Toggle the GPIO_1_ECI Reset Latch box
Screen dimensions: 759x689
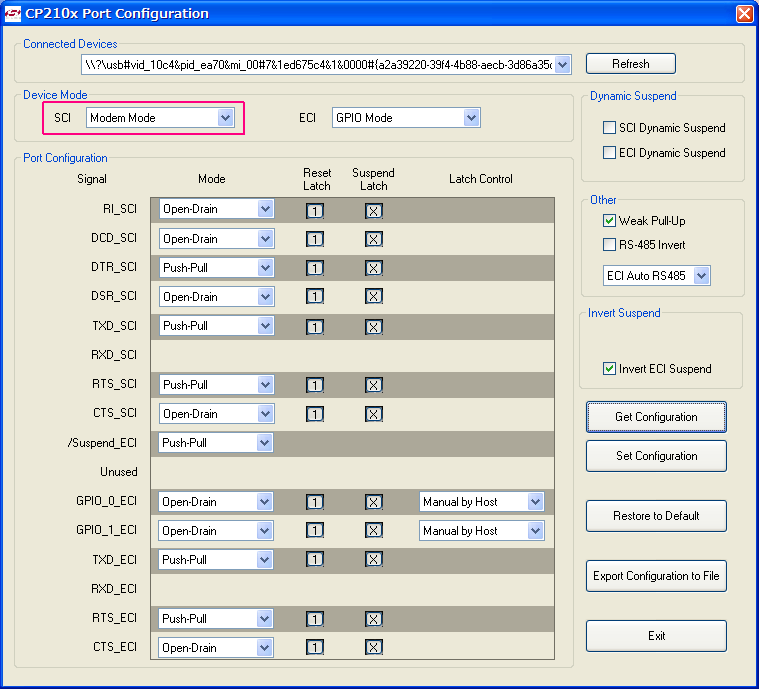point(315,530)
